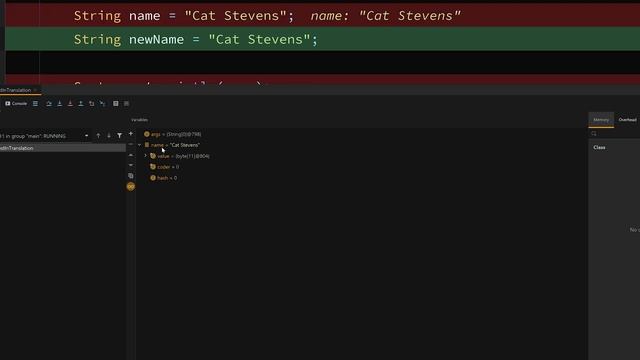The width and height of the screenshot is (640, 360).
Task: Click the Drop Frame icon
Action: click(x=91, y=104)
